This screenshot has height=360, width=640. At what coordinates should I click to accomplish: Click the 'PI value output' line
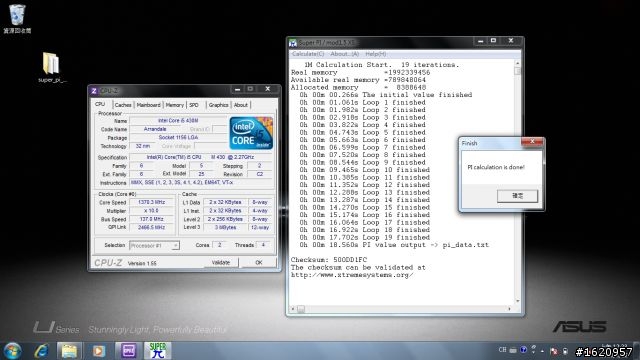[x=394, y=245]
